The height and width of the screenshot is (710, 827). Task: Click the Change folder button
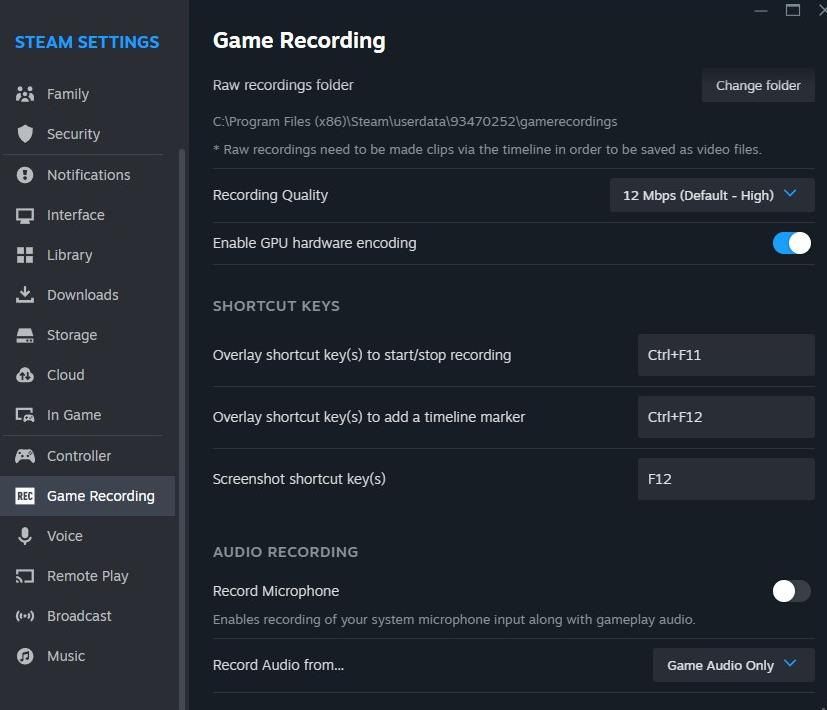click(x=758, y=85)
